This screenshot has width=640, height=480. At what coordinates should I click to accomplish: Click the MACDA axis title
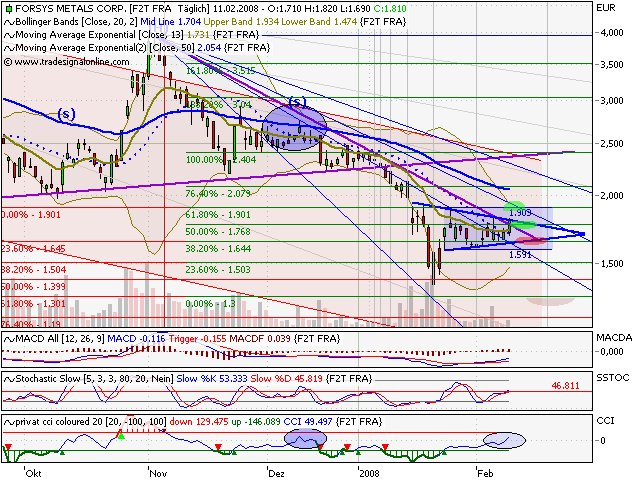point(614,338)
